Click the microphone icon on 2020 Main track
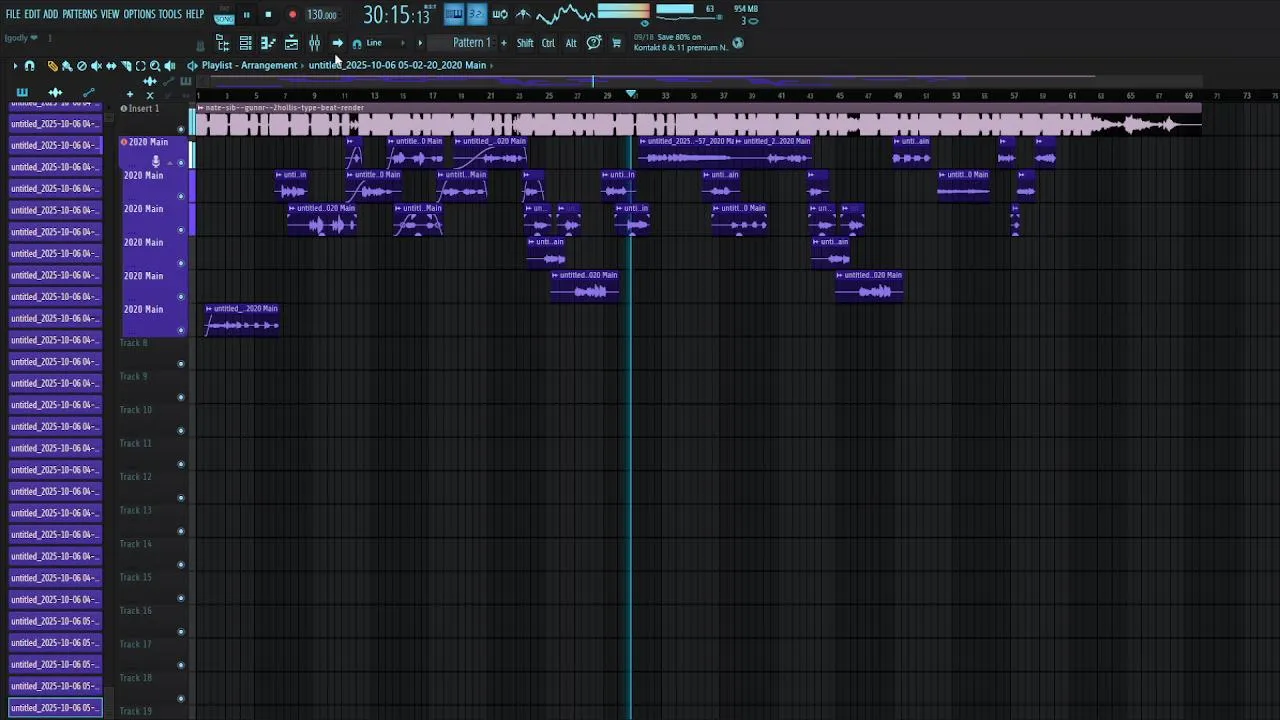Image resolution: width=1280 pixels, height=720 pixels. (155, 161)
